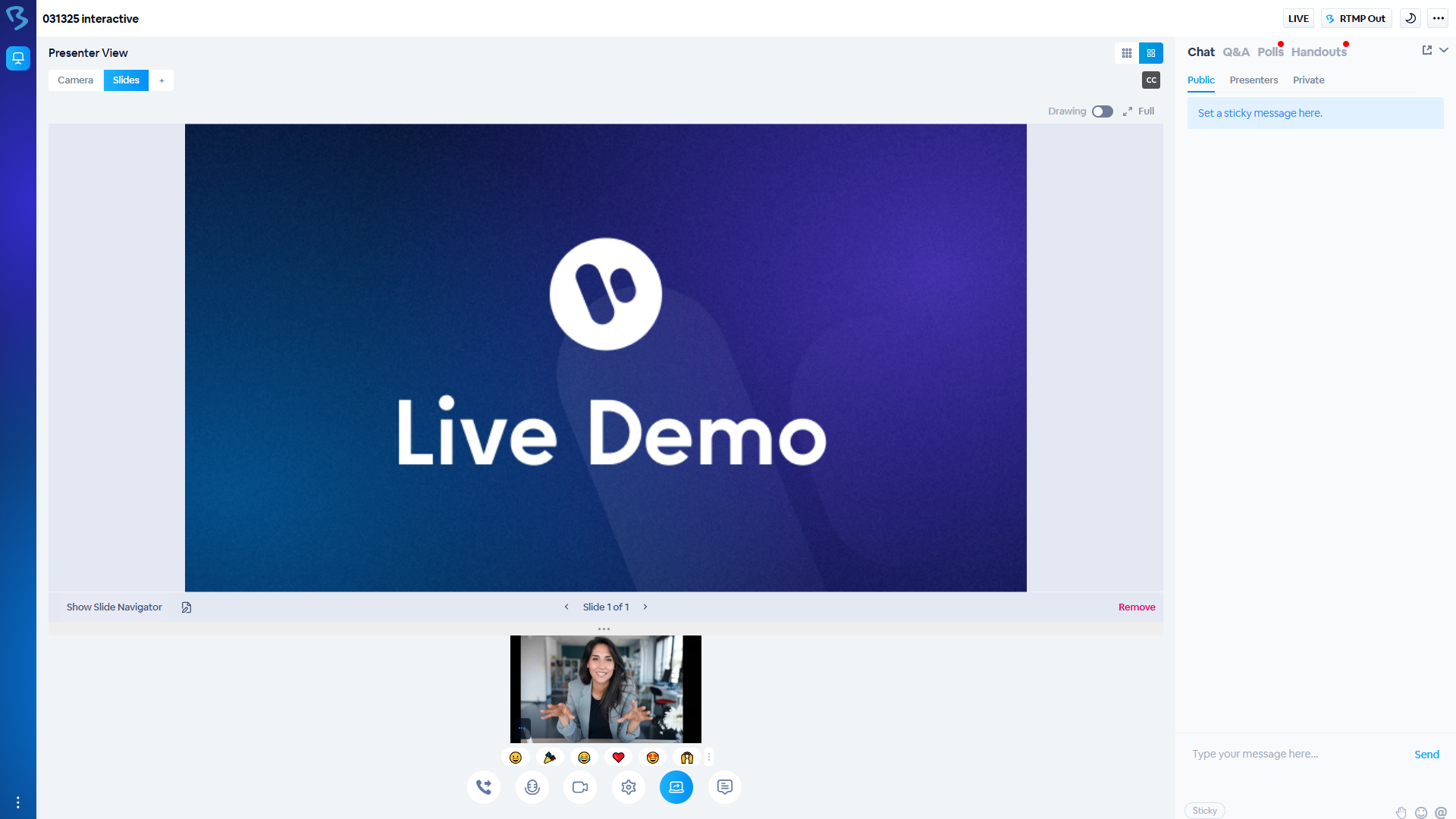Click the resize handle dots below the slide bar
Image resolution: width=1456 pixels, height=819 pixels.
[604, 629]
